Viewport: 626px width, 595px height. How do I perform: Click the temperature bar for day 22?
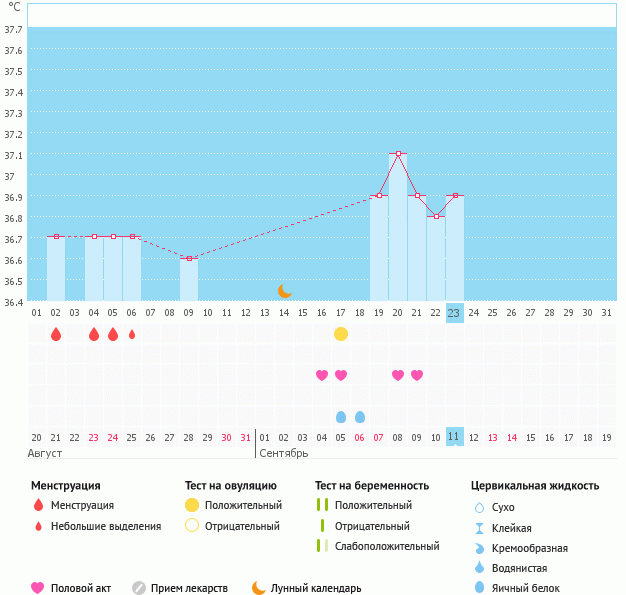click(x=436, y=258)
